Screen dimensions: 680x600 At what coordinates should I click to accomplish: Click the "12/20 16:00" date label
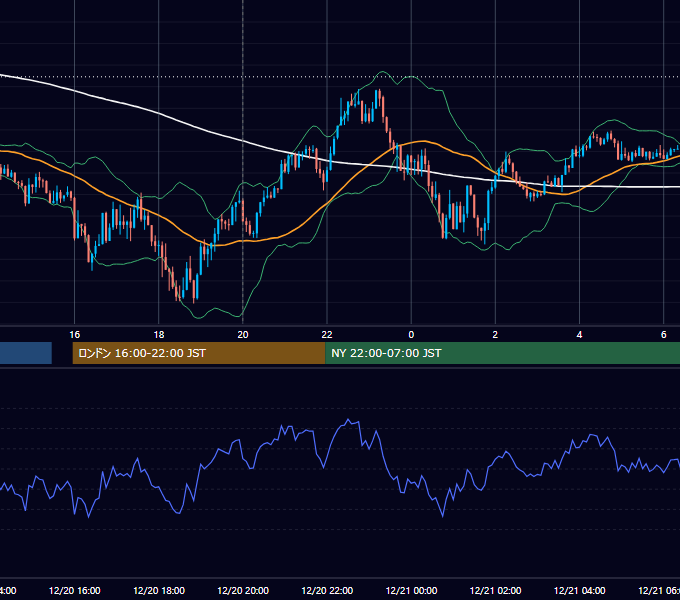[75, 590]
